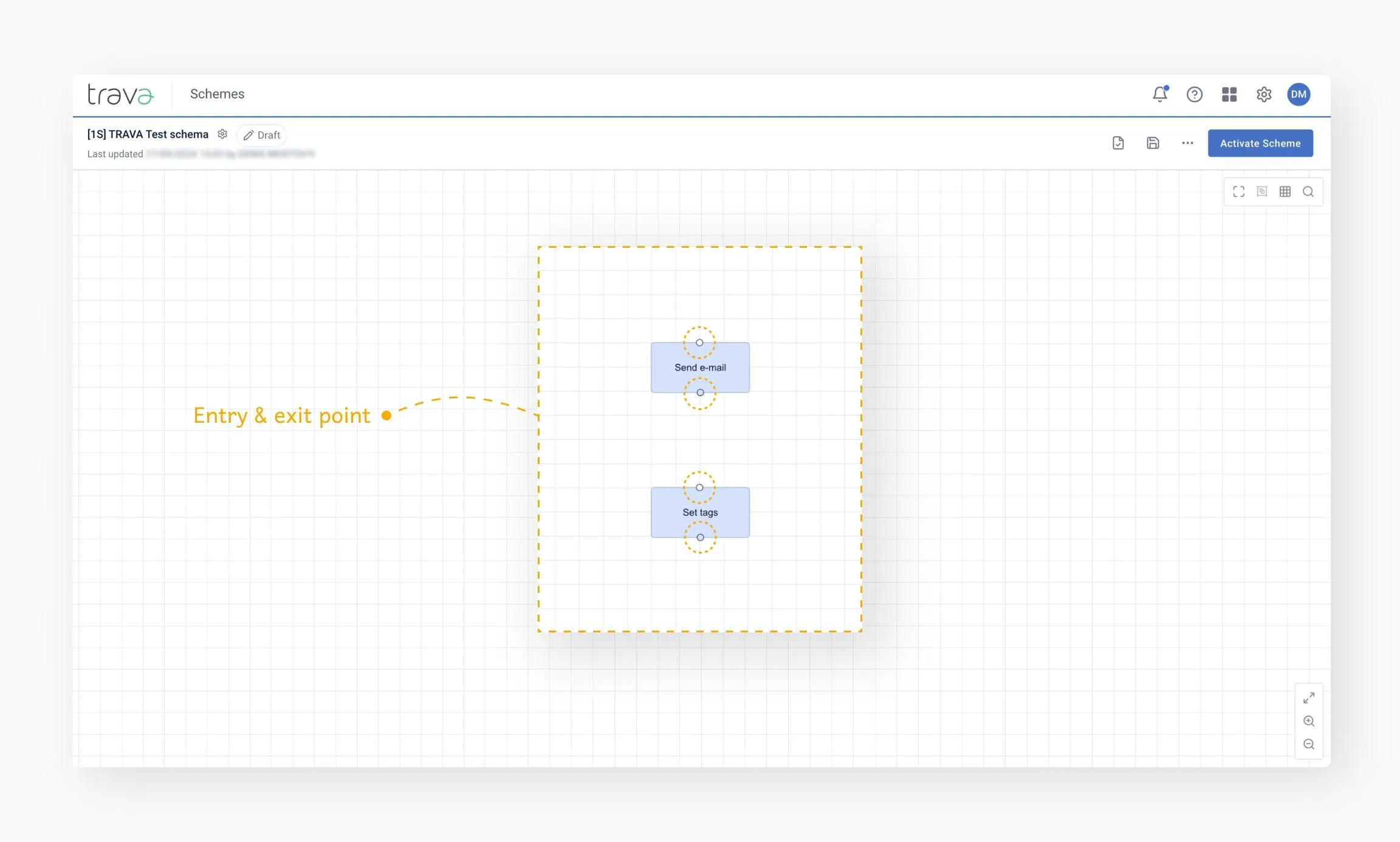Toggle the canvas grid icon

click(1285, 192)
